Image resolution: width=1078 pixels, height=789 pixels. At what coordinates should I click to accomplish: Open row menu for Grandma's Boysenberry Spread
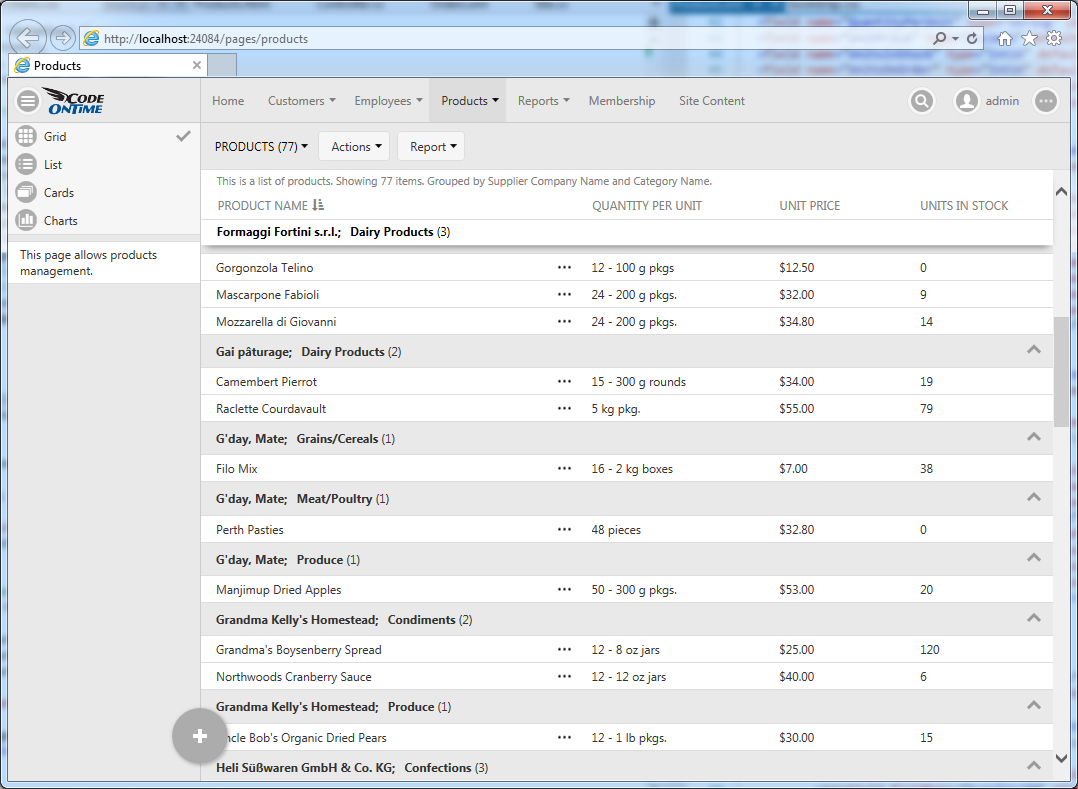[564, 649]
